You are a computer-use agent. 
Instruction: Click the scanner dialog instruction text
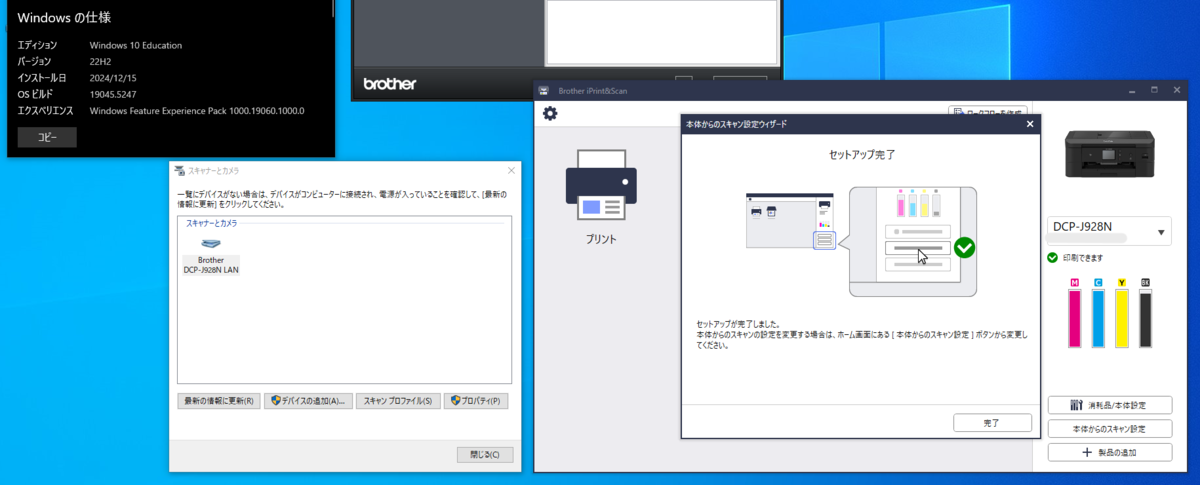342,198
